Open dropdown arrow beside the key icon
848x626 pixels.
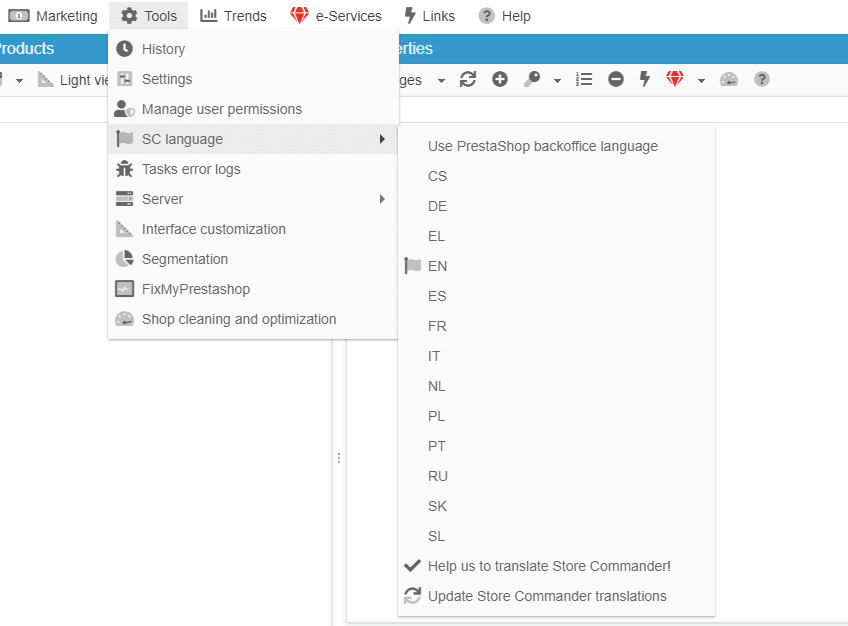pos(557,81)
